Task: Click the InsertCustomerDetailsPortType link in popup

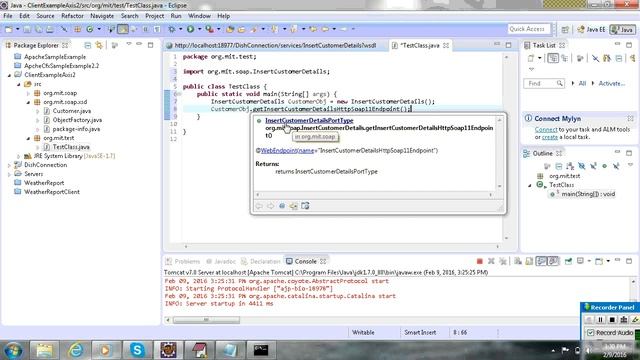Action: (309, 120)
